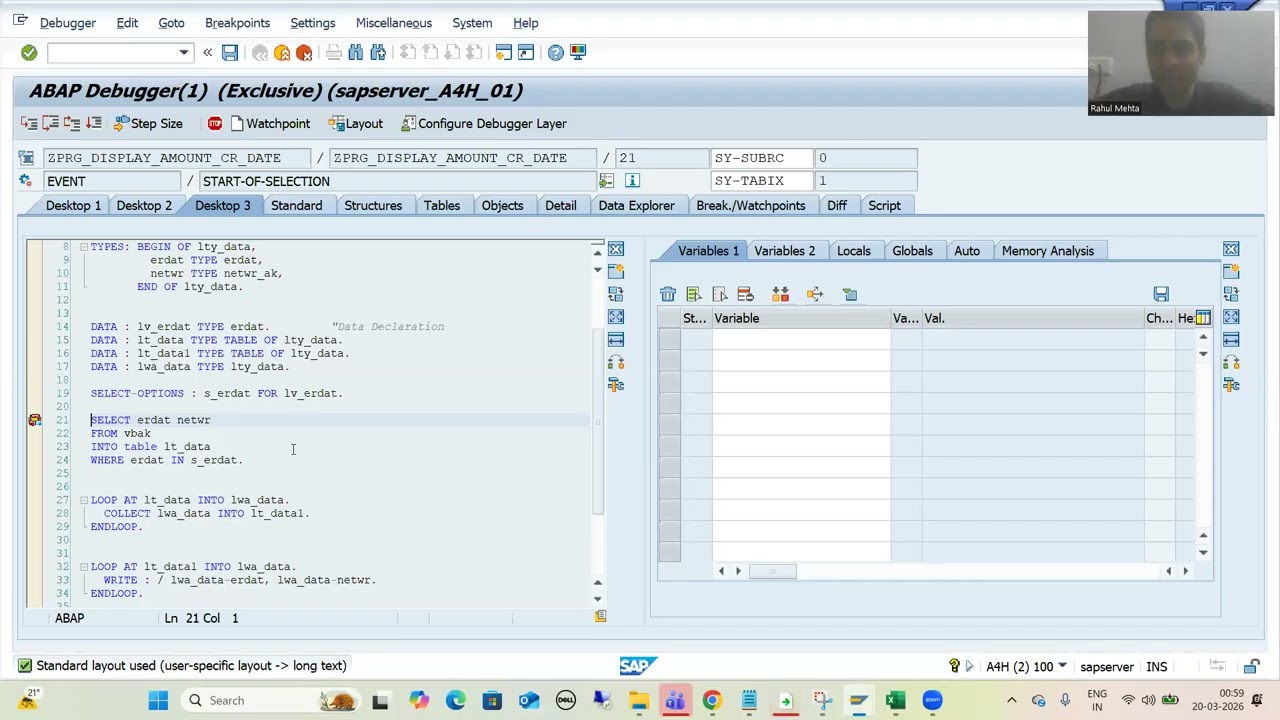
Task: Toggle the breakpoint marker on line 21
Action: point(35,420)
